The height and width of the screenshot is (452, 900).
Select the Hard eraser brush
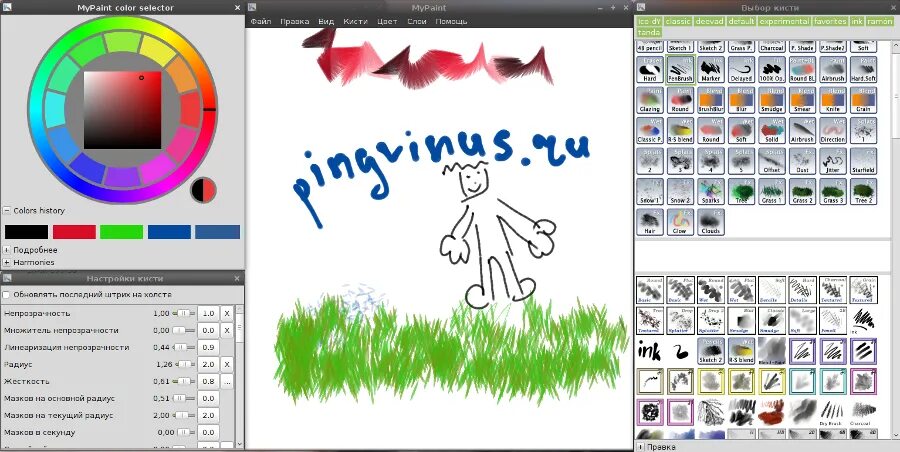650,69
